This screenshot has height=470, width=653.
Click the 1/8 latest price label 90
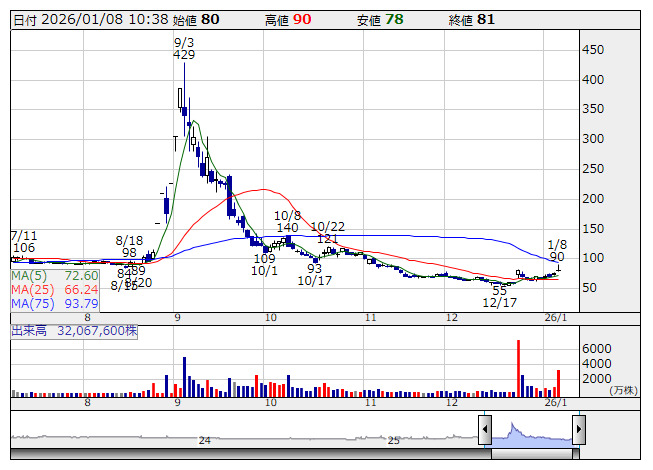point(558,257)
